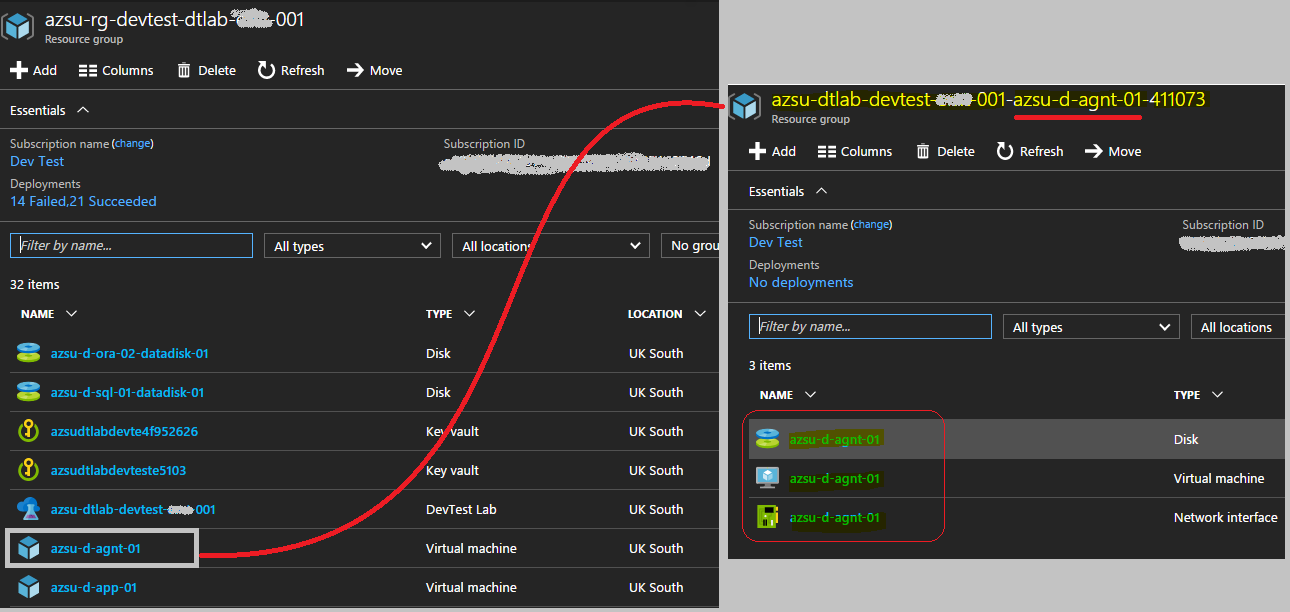The width and height of the screenshot is (1290, 612).
Task: Delete the resource group in left window
Action: [x=206, y=70]
